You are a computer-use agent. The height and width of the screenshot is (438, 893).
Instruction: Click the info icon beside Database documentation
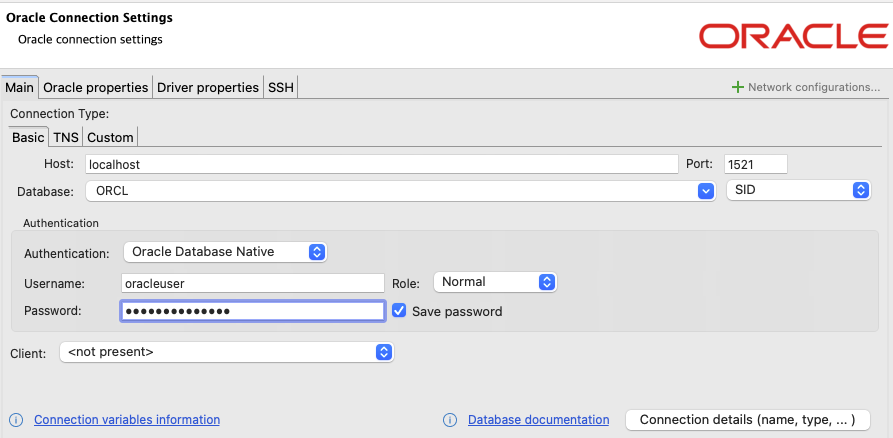pos(450,420)
